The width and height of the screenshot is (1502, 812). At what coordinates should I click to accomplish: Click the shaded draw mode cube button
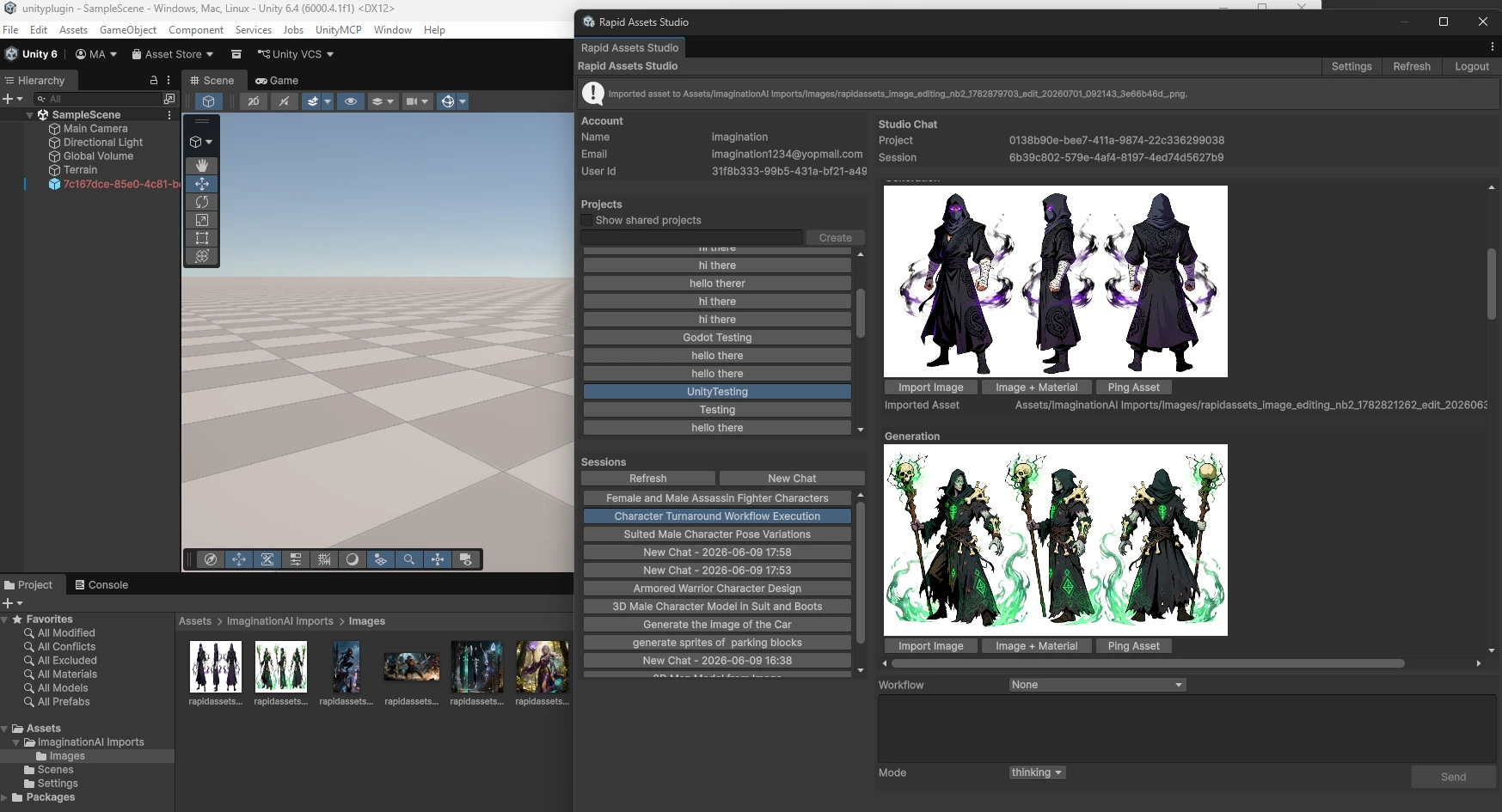pos(209,101)
